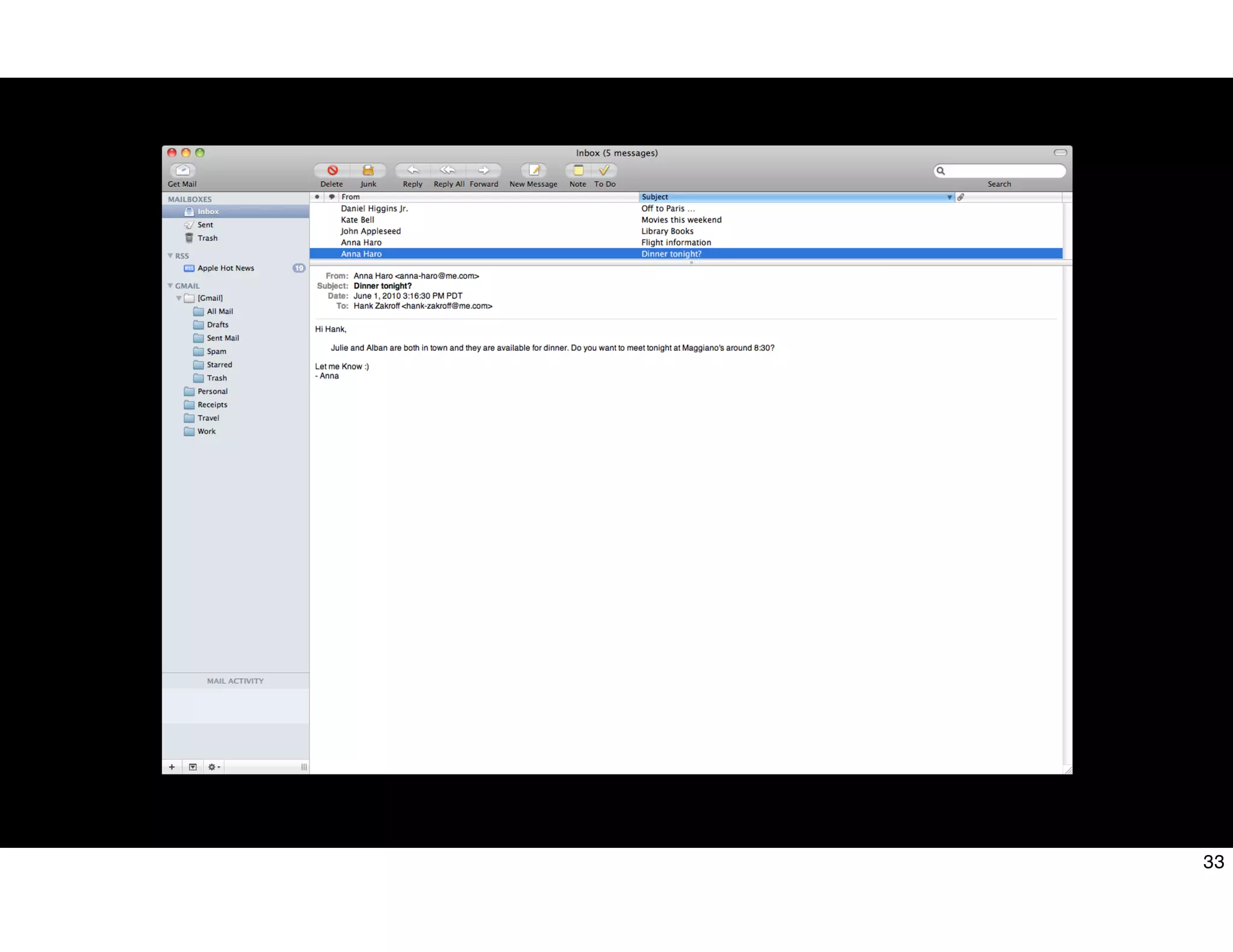Image resolution: width=1233 pixels, height=952 pixels.
Task: Select the Sent mailbox
Action: point(205,225)
